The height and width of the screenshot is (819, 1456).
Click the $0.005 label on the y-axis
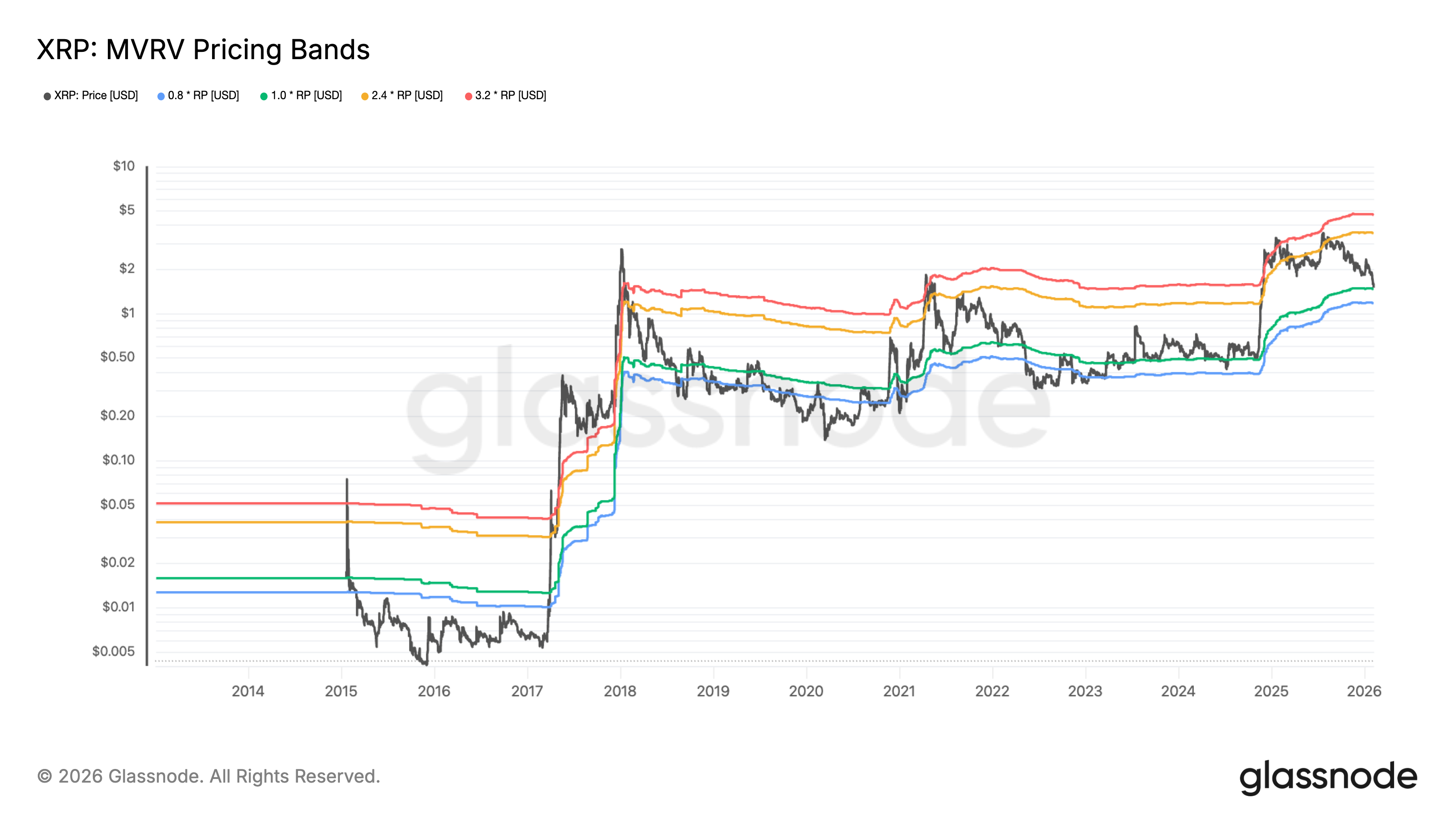point(114,651)
